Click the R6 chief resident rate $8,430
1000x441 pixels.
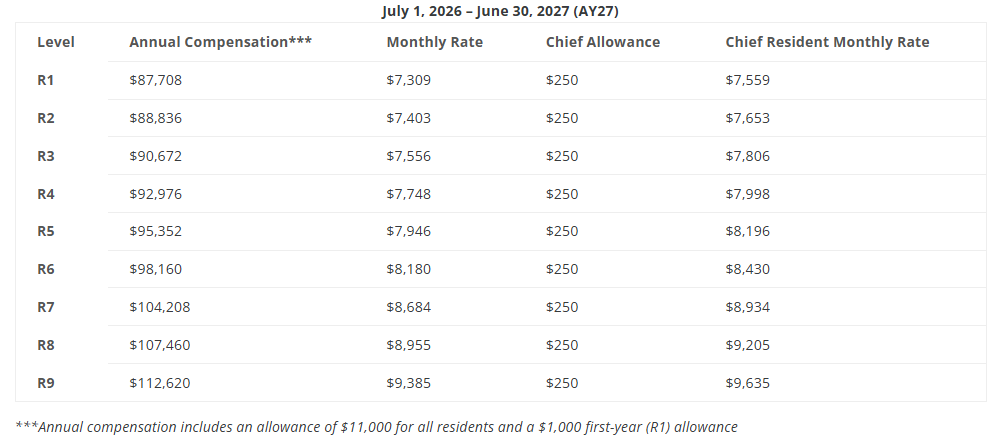point(748,269)
